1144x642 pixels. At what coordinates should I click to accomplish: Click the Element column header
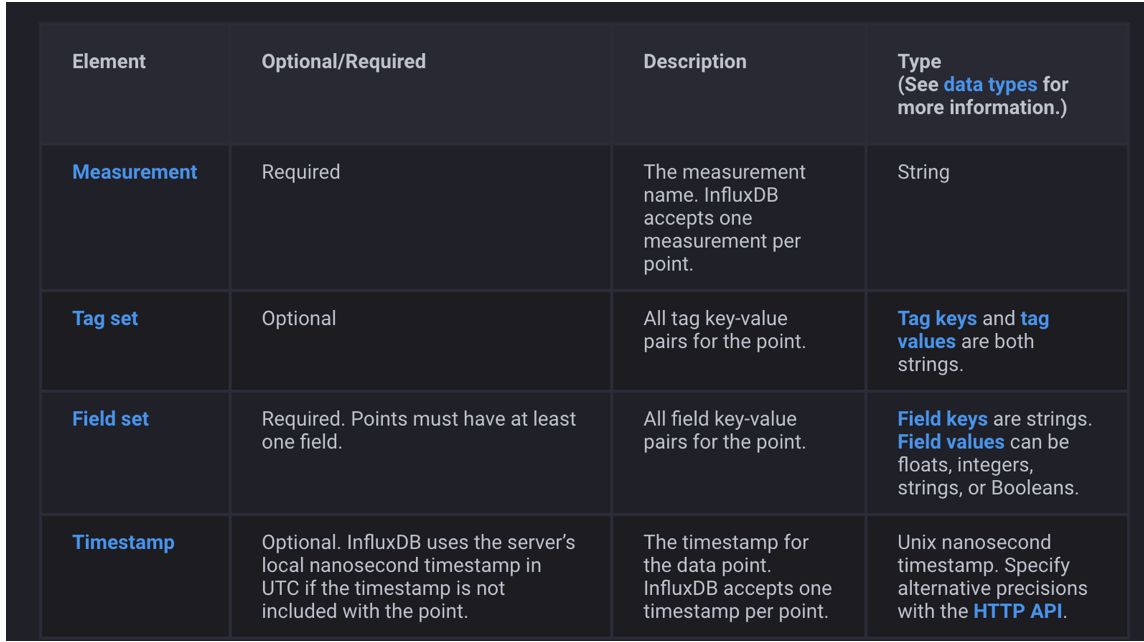(109, 61)
